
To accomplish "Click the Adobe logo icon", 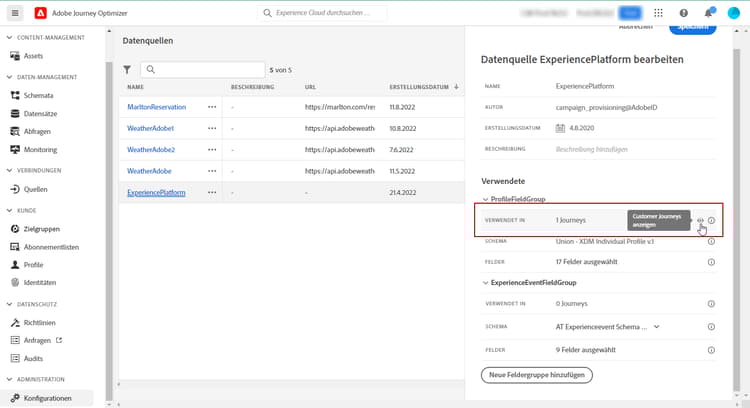I will [41, 13].
